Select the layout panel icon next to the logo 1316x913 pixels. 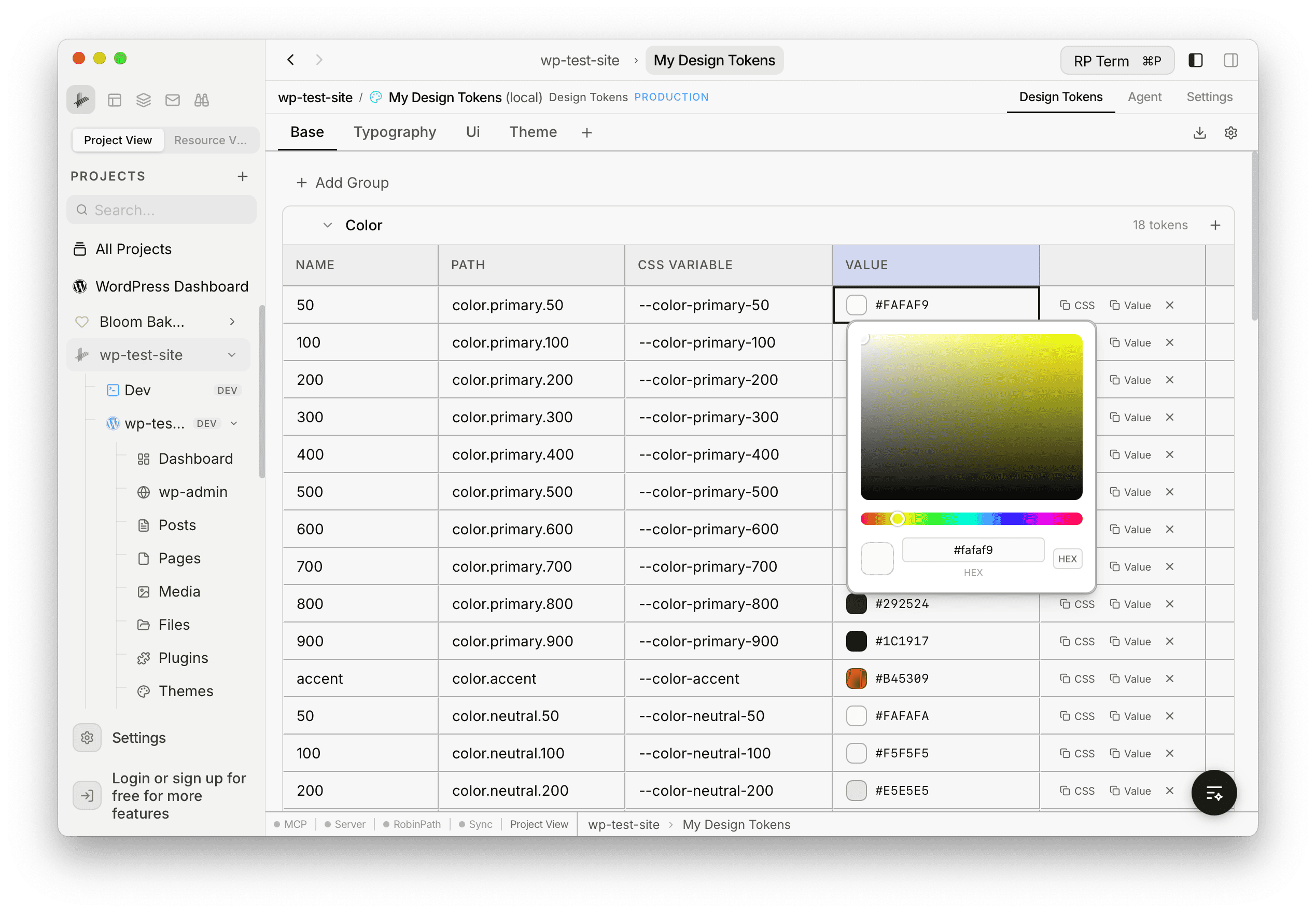pyautogui.click(x=115, y=100)
